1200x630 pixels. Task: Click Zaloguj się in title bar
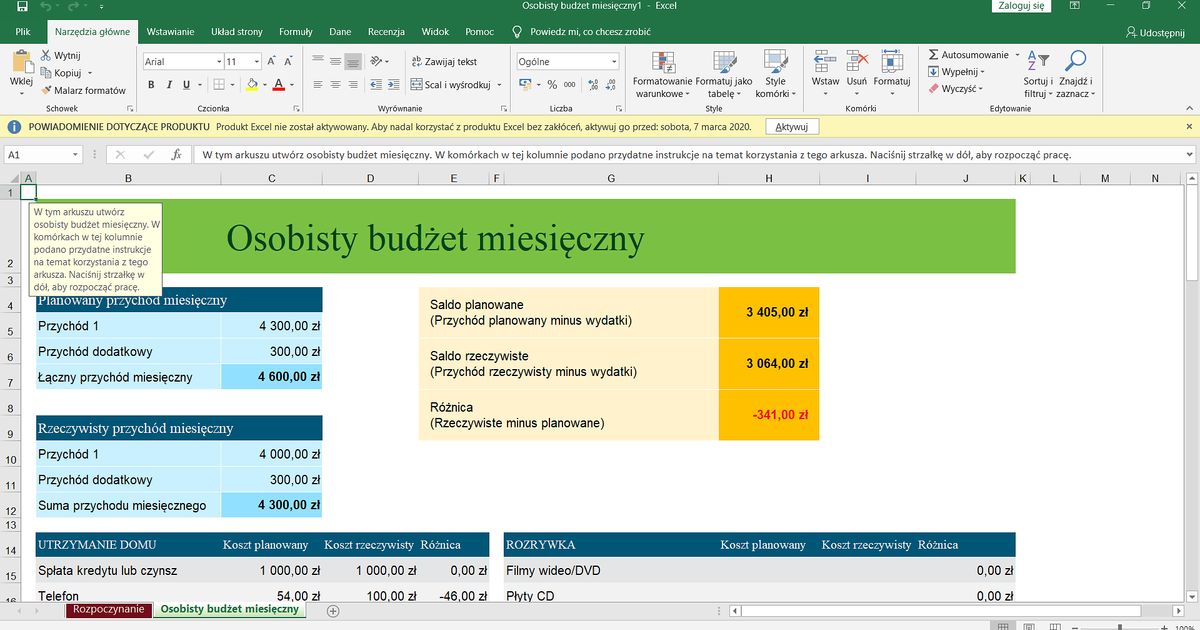(1020, 6)
